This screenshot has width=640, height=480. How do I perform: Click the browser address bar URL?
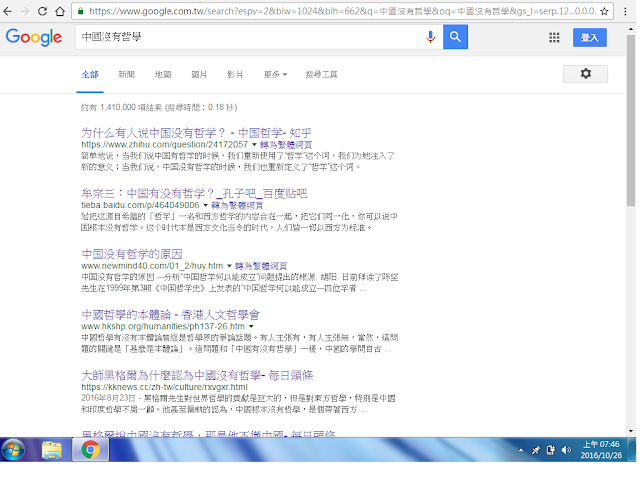[x=342, y=11]
